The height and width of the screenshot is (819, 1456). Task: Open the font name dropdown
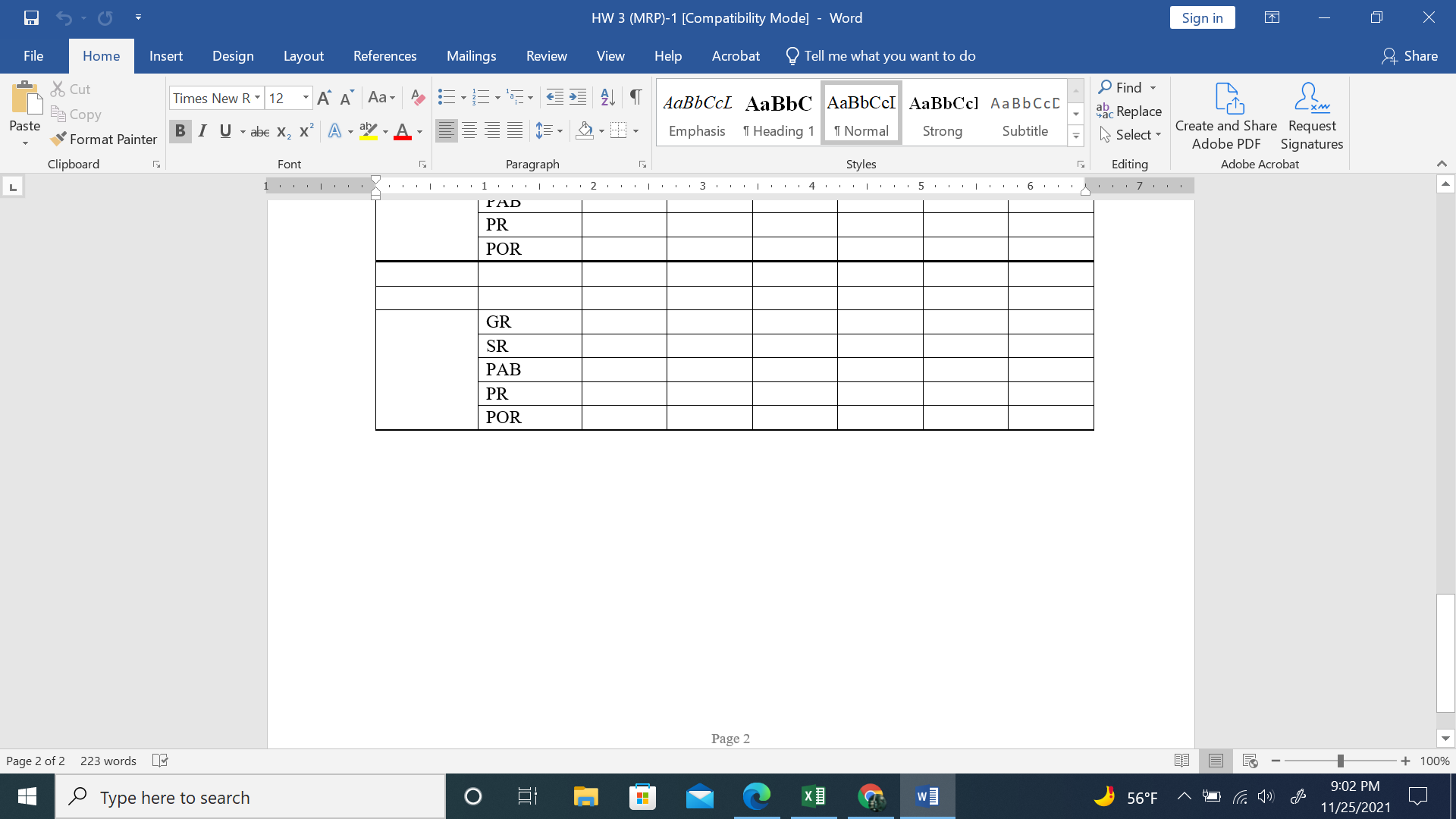tap(258, 98)
